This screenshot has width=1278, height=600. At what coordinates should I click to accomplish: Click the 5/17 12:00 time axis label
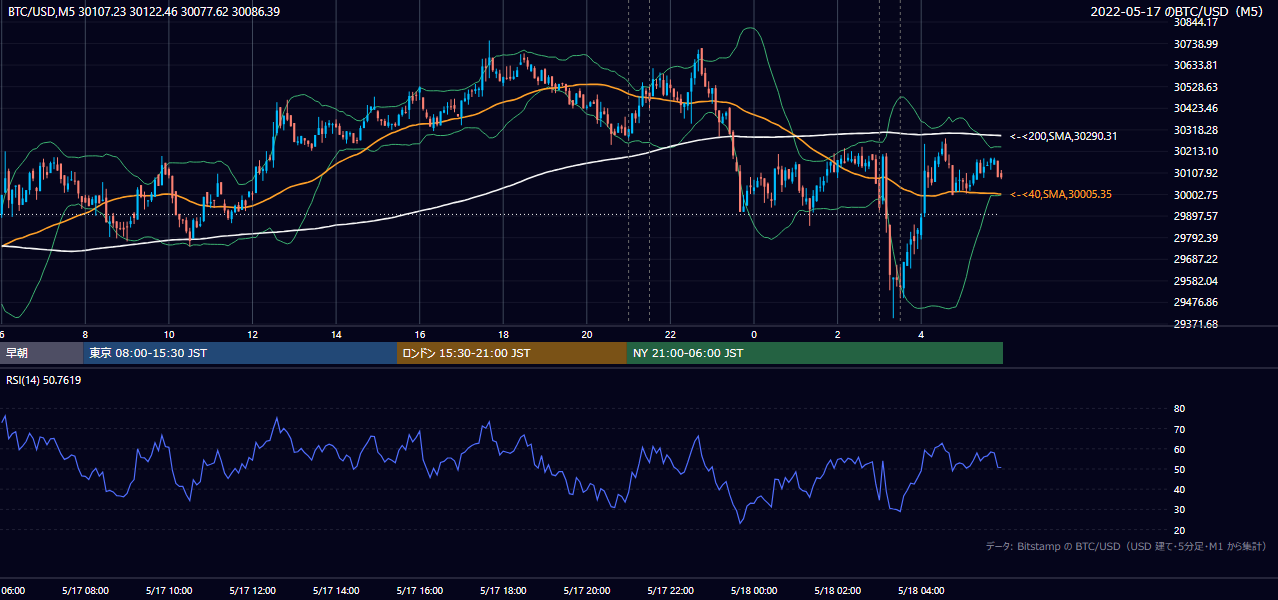coord(252,591)
